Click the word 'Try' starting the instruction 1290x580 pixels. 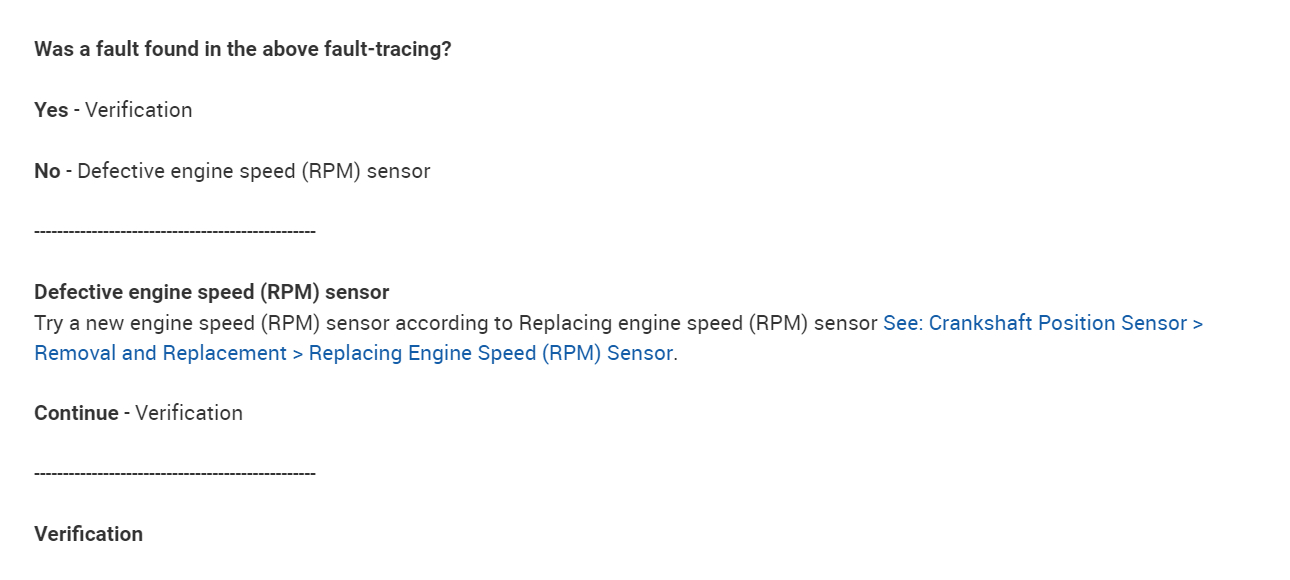(49, 323)
